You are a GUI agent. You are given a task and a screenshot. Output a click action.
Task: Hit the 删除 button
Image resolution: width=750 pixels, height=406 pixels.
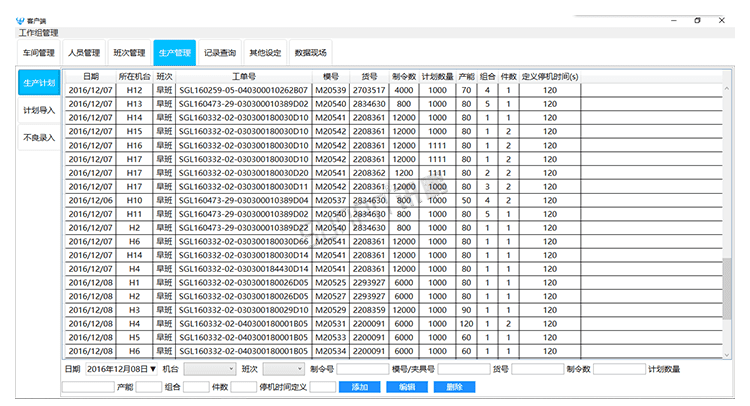[455, 387]
